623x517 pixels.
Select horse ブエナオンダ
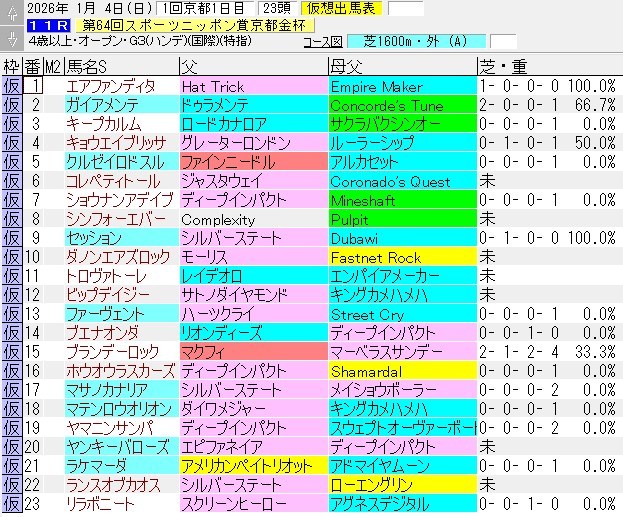click(x=122, y=333)
